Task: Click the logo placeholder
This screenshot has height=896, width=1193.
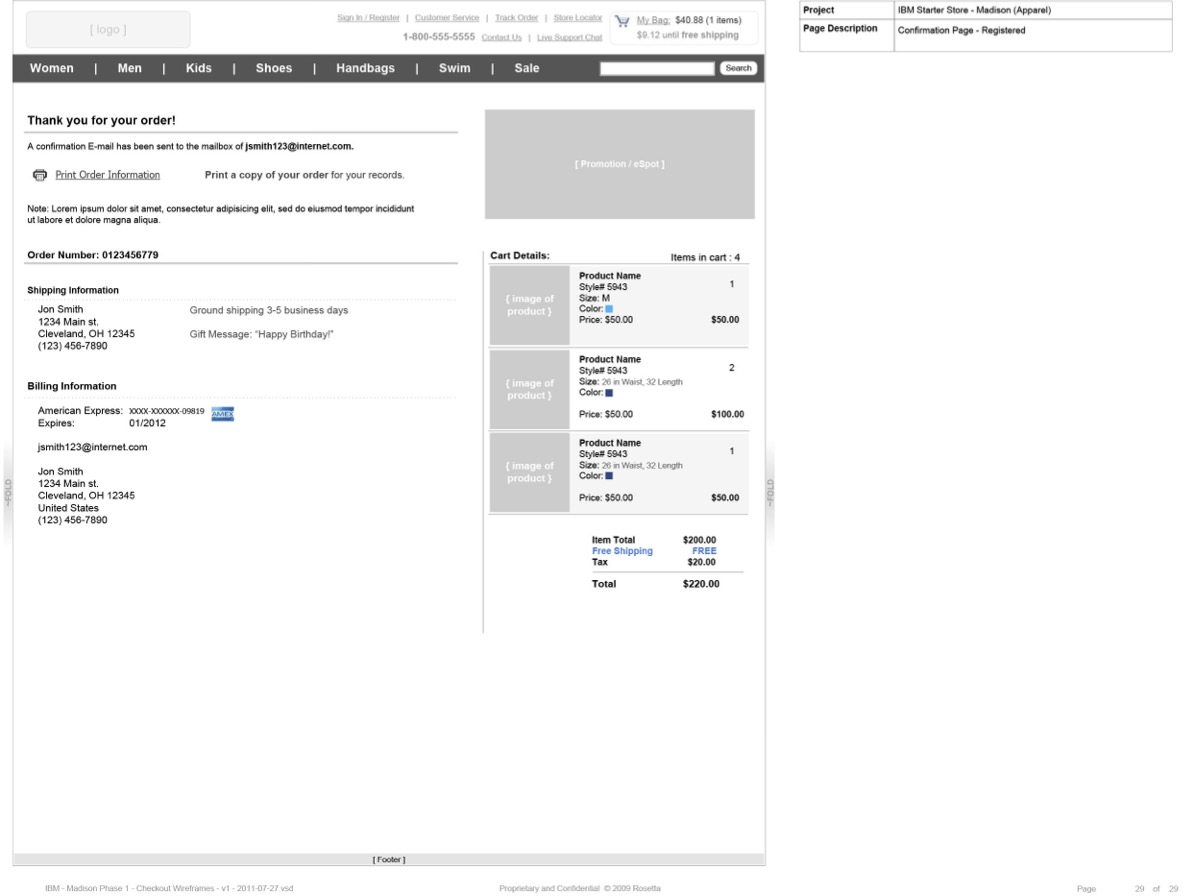Action: [108, 30]
